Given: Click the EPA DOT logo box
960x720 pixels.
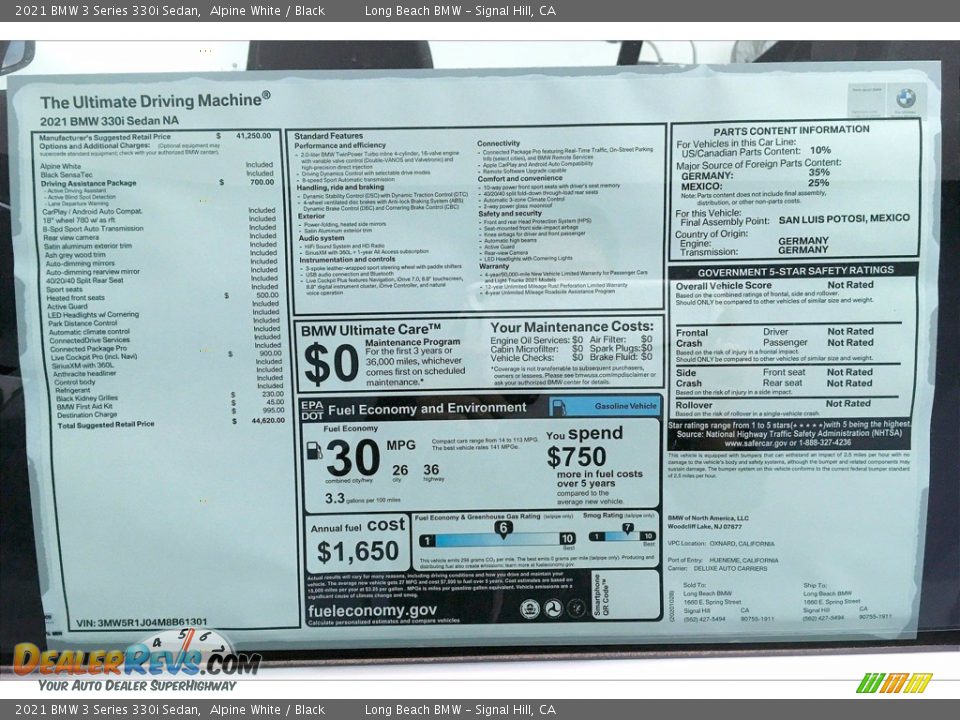Looking at the screenshot, I should click(312, 410).
